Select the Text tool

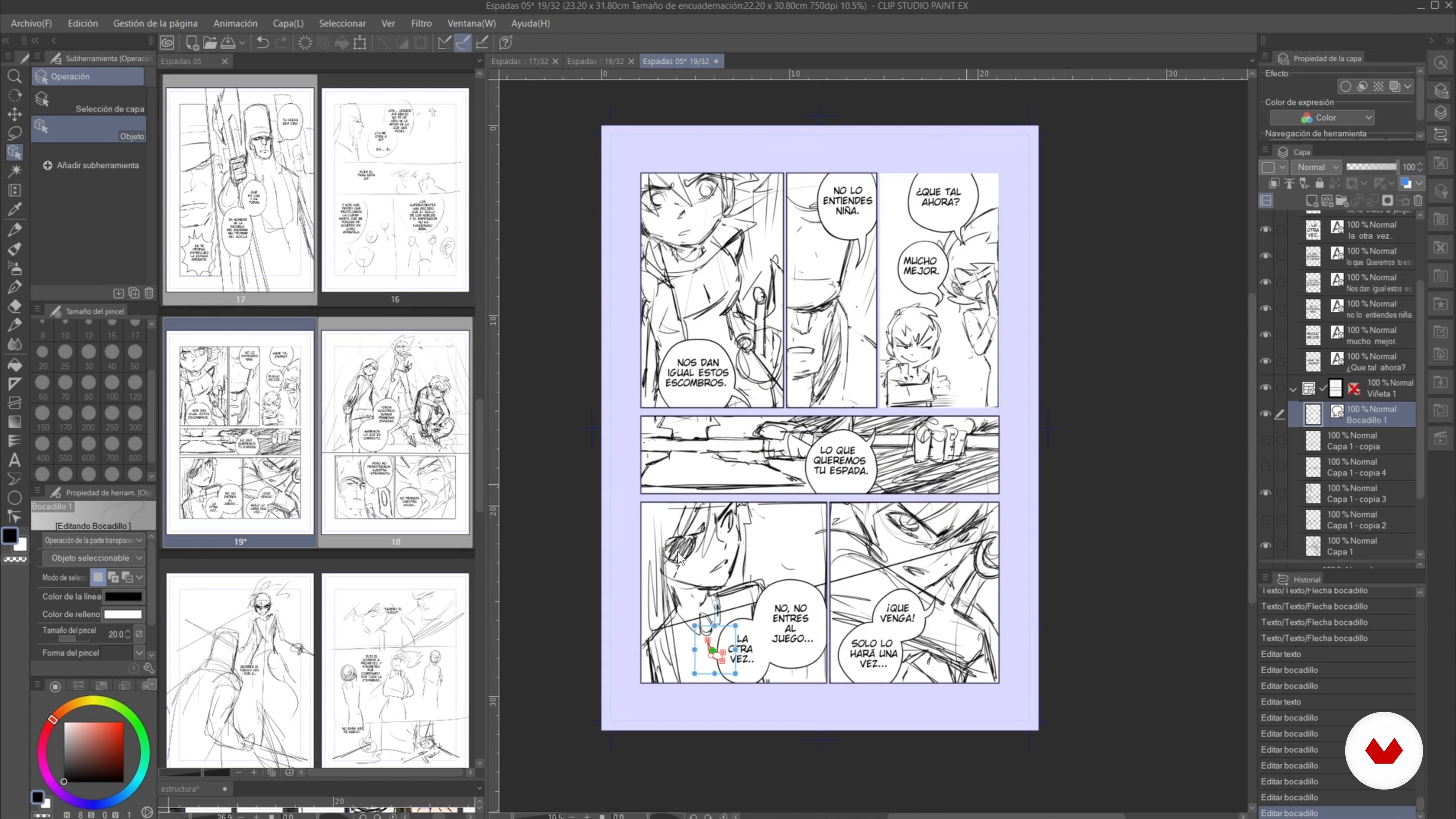point(15,460)
